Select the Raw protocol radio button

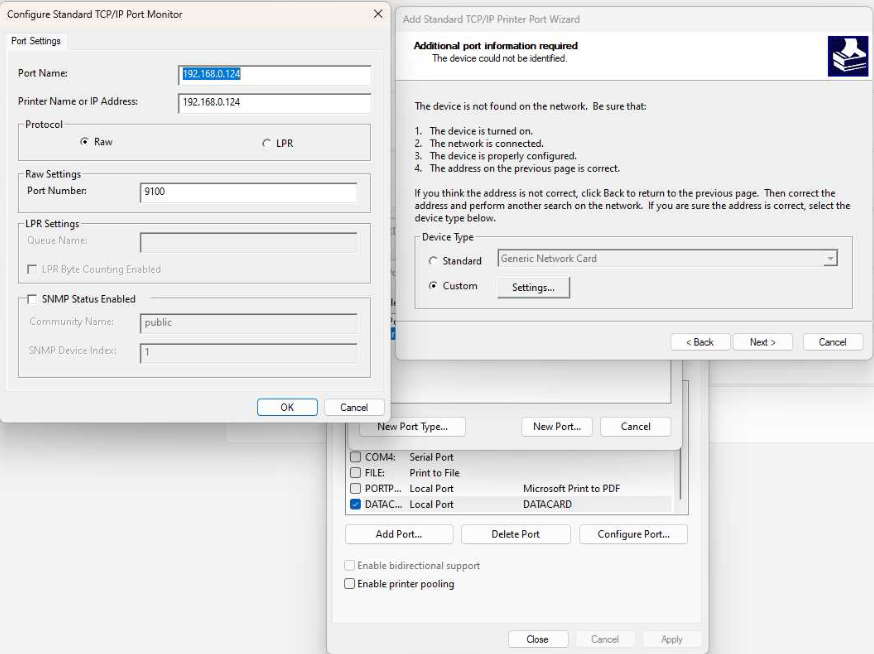86,142
